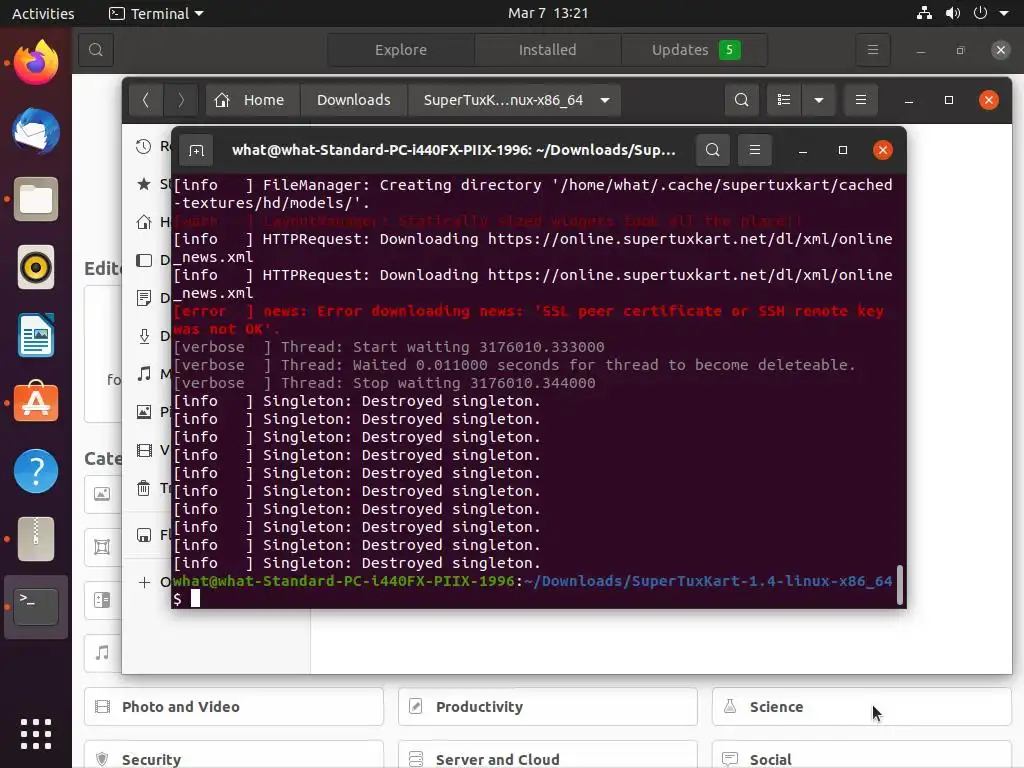1024x768 pixels.
Task: Go back in the Files window
Action: 146,100
